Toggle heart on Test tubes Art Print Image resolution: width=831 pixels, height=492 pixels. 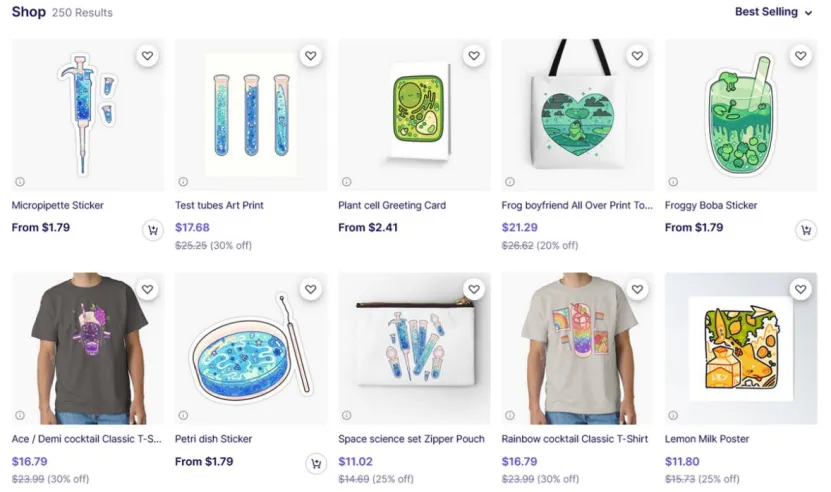click(311, 55)
